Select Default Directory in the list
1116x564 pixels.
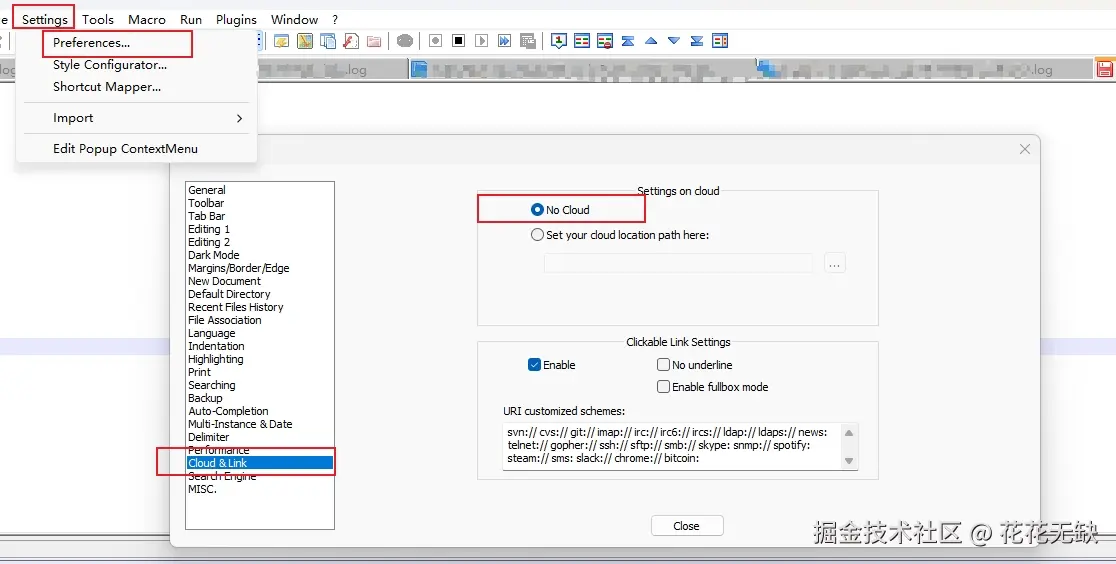tap(229, 294)
